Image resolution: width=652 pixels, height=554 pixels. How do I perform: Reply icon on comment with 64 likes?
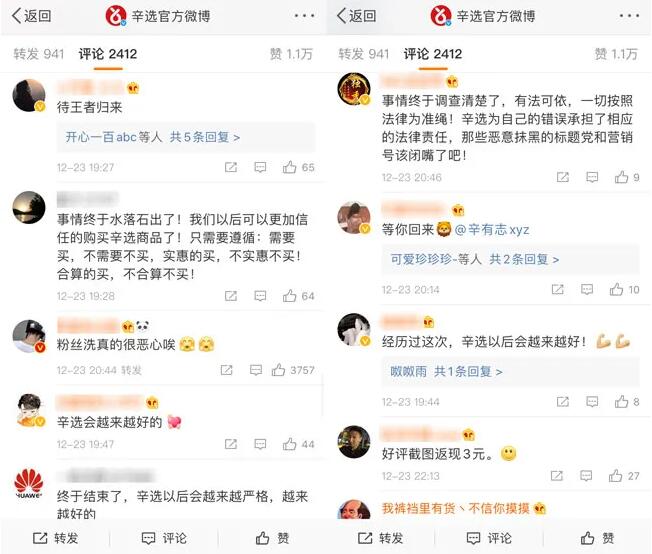[x=260, y=296]
